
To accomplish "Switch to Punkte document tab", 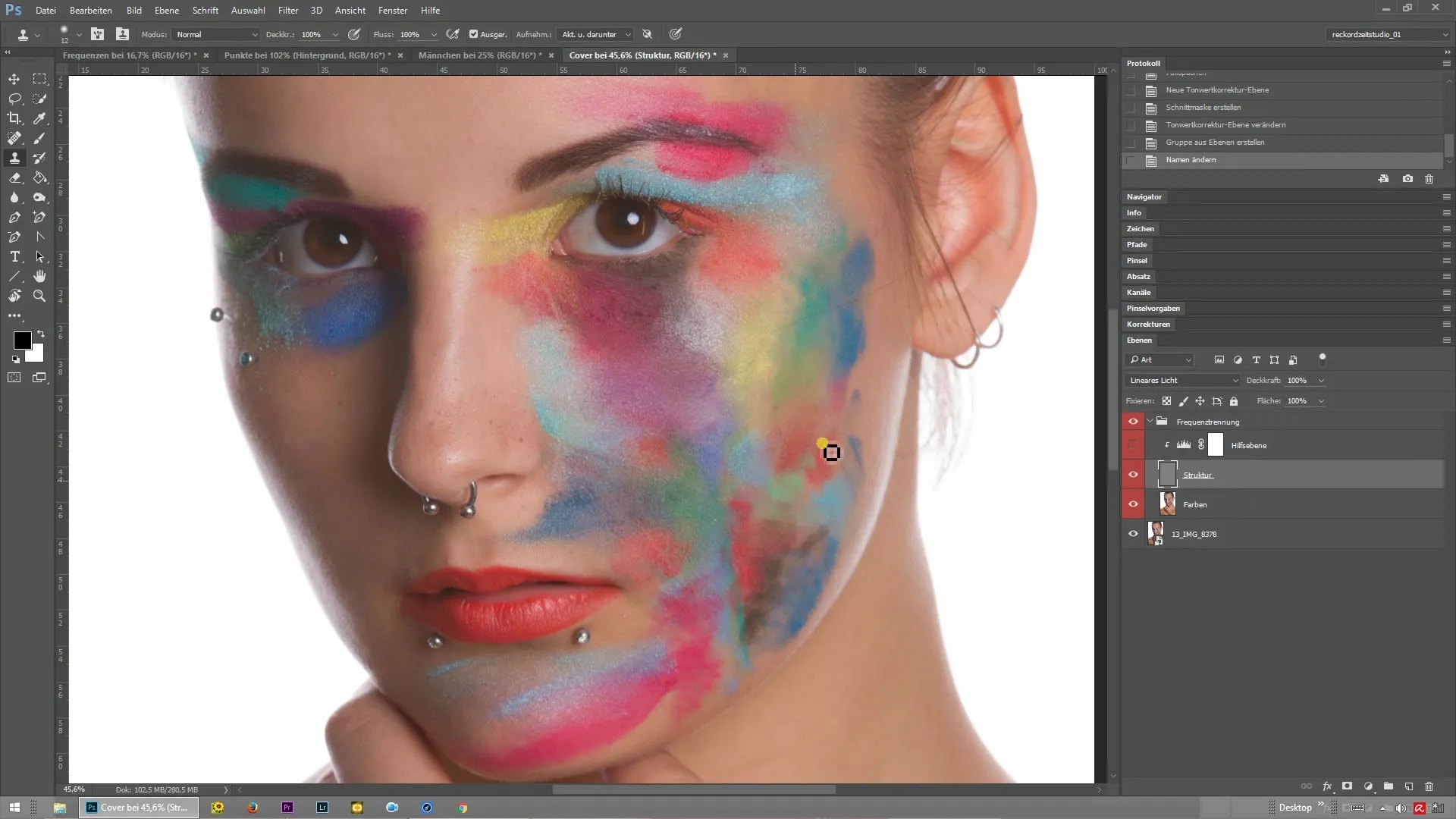I will click(x=308, y=55).
